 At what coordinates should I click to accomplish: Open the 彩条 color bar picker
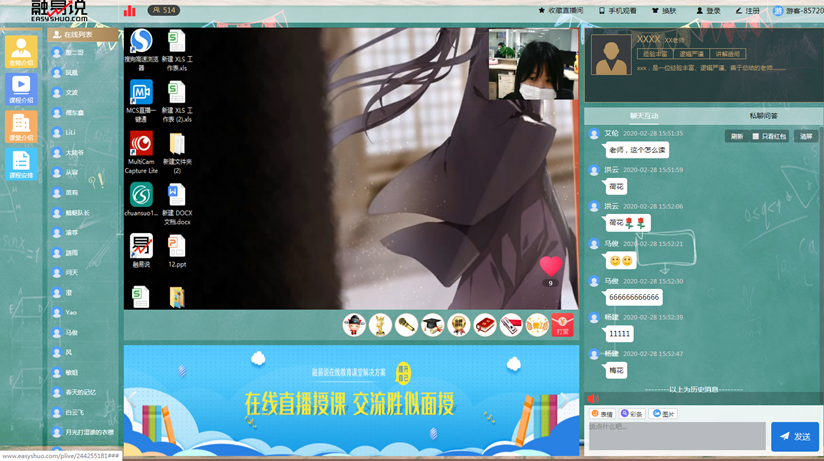tap(632, 414)
